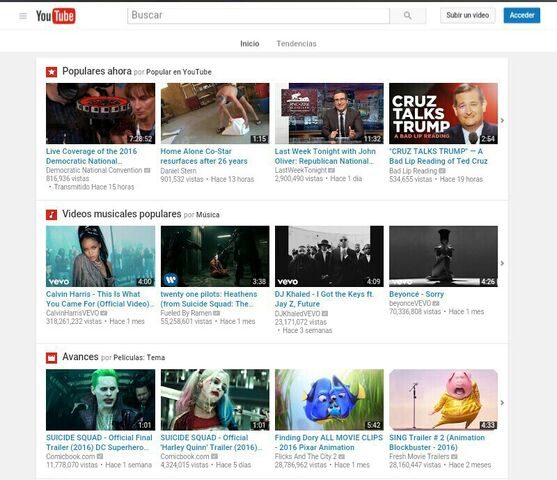
Task: Visit Comicbook.com channel under Harley Quinn Trailer
Action: [185, 456]
